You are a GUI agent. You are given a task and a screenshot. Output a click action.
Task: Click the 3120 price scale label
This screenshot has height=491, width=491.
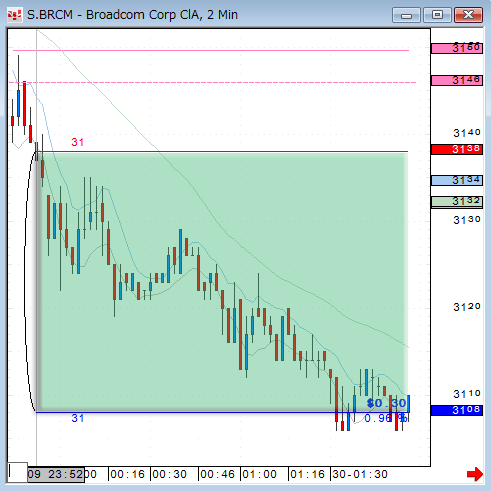tap(467, 307)
